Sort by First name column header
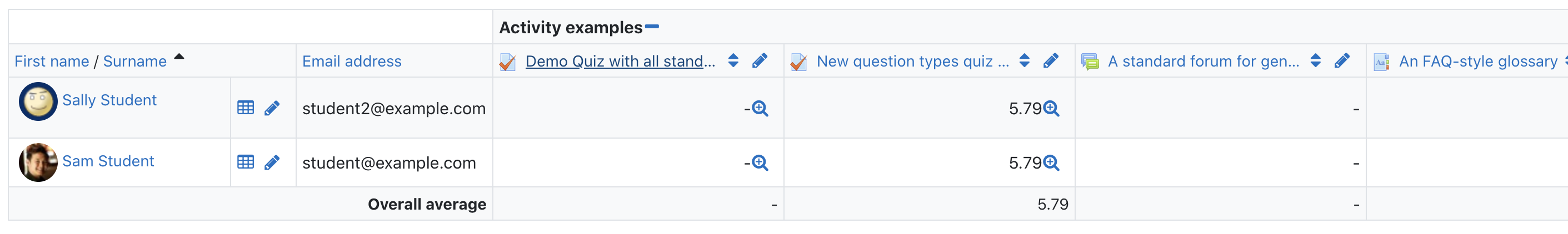 [x=52, y=62]
